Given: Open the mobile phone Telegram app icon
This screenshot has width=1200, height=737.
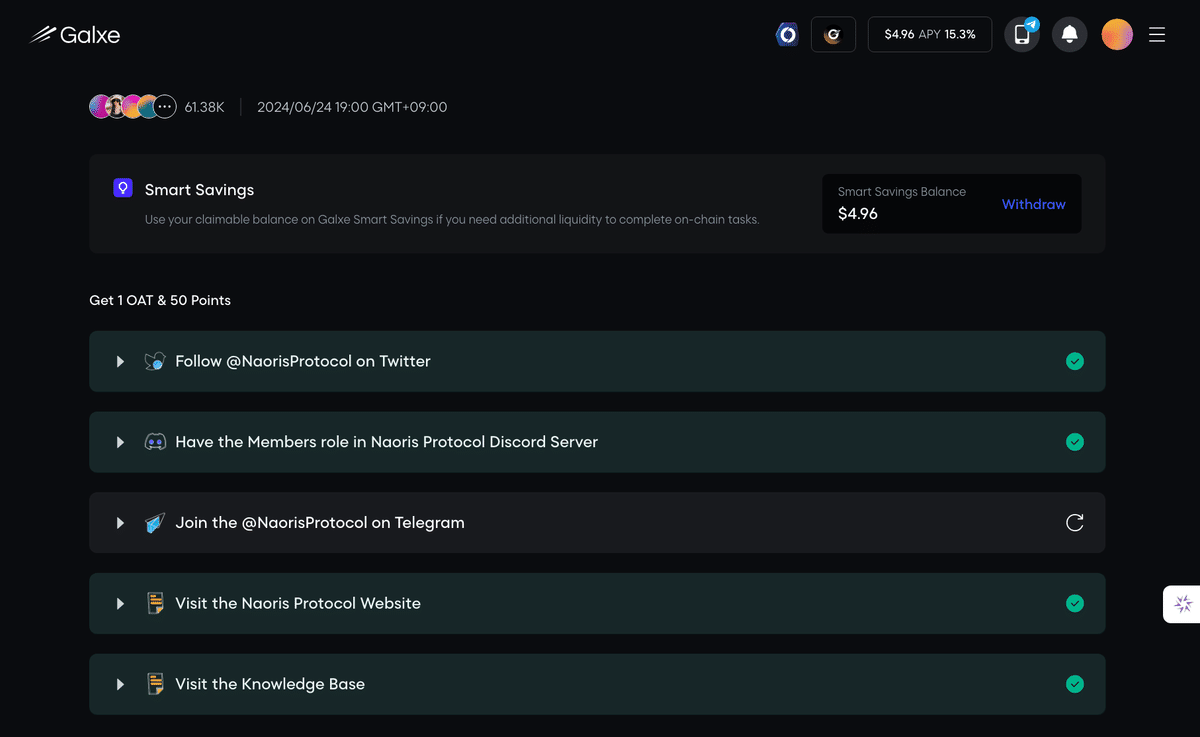Looking at the screenshot, I should pos(1022,35).
